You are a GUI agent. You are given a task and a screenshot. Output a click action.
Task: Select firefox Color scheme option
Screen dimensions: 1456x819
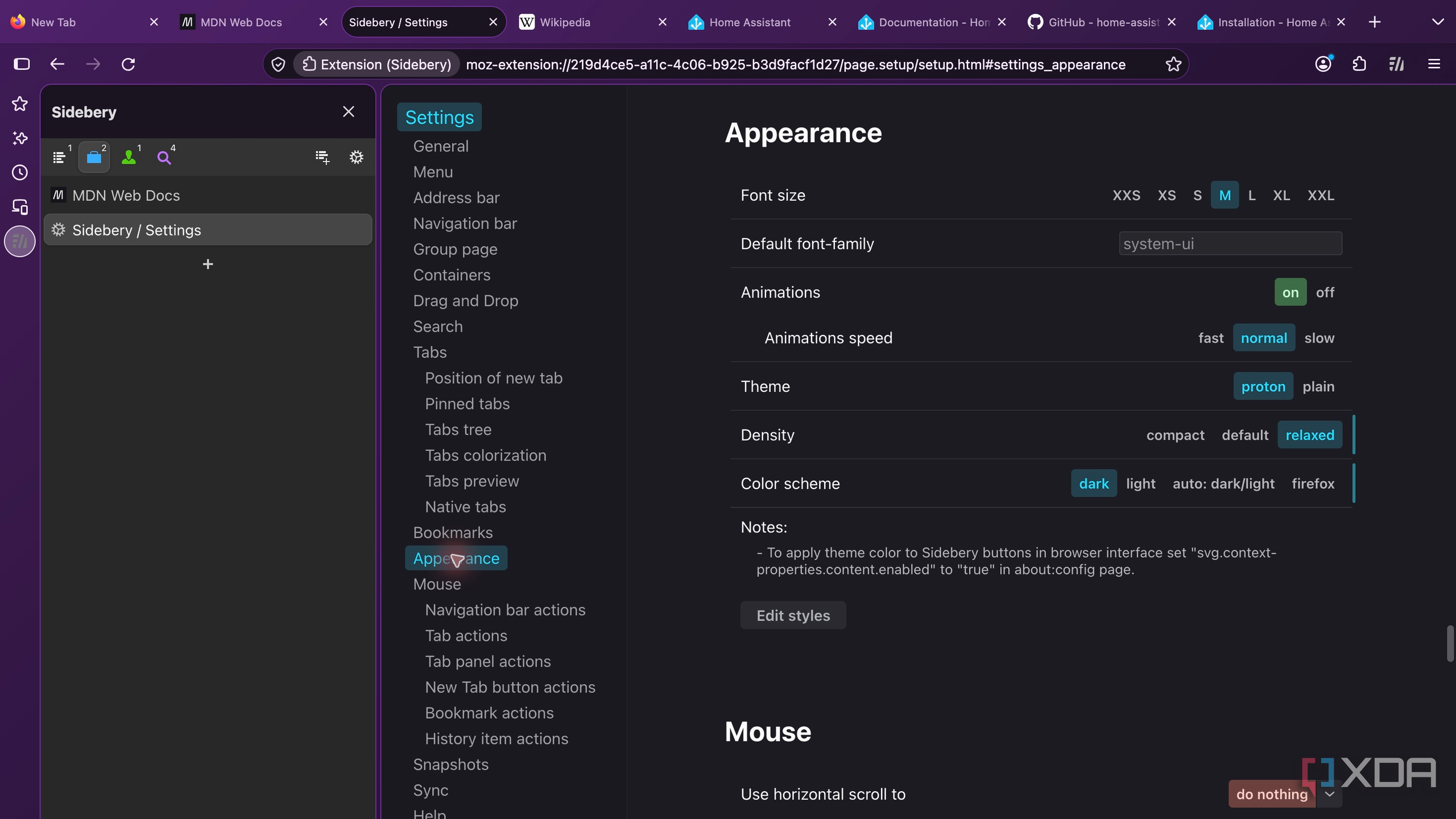(x=1313, y=483)
